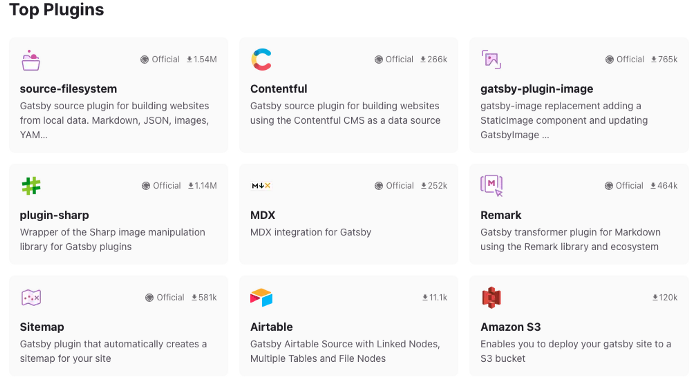700x381 pixels.
Task: Open the plugin-sharp title link
Action: pos(54,215)
